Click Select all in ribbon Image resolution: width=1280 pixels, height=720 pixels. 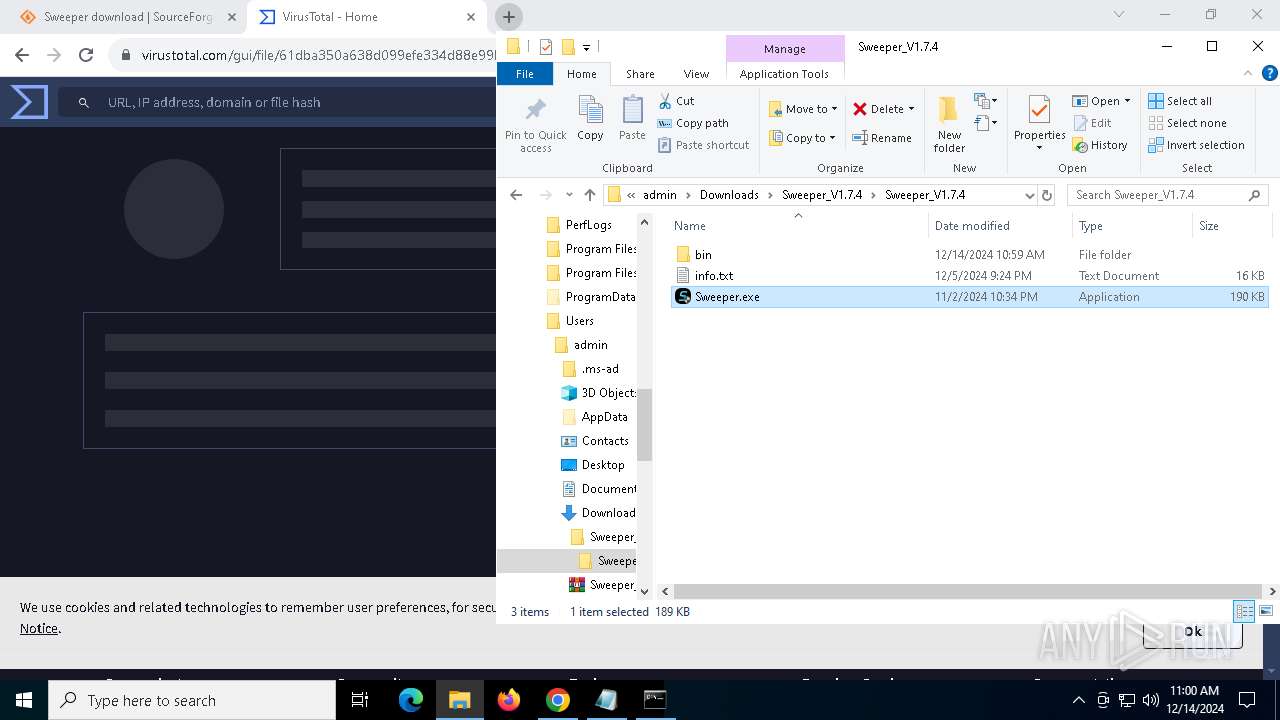click(1180, 101)
